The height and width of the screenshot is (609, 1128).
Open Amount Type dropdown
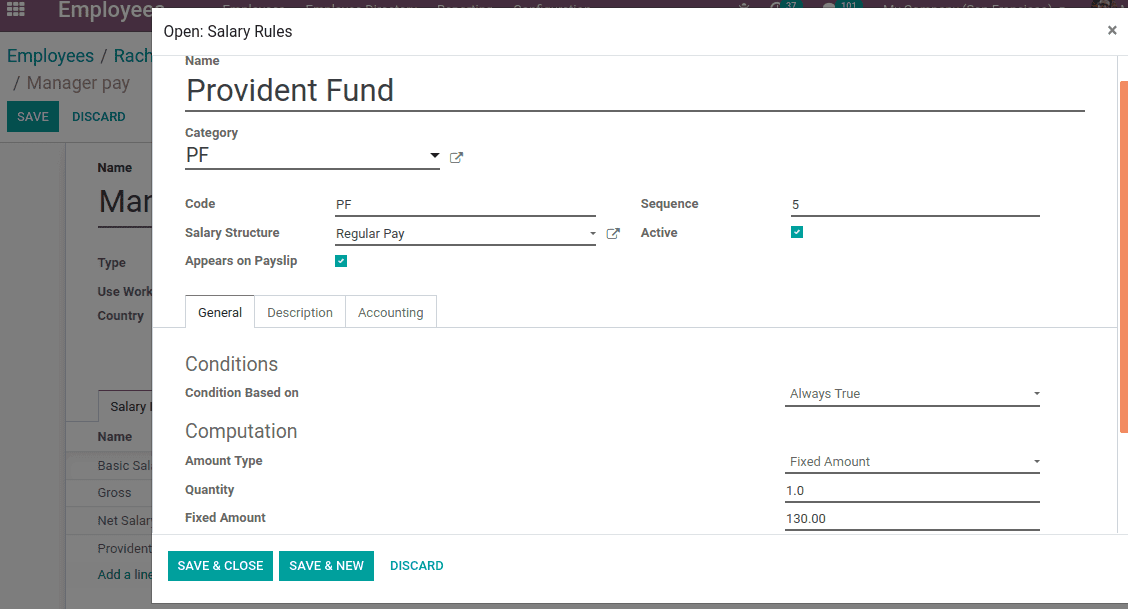click(912, 462)
